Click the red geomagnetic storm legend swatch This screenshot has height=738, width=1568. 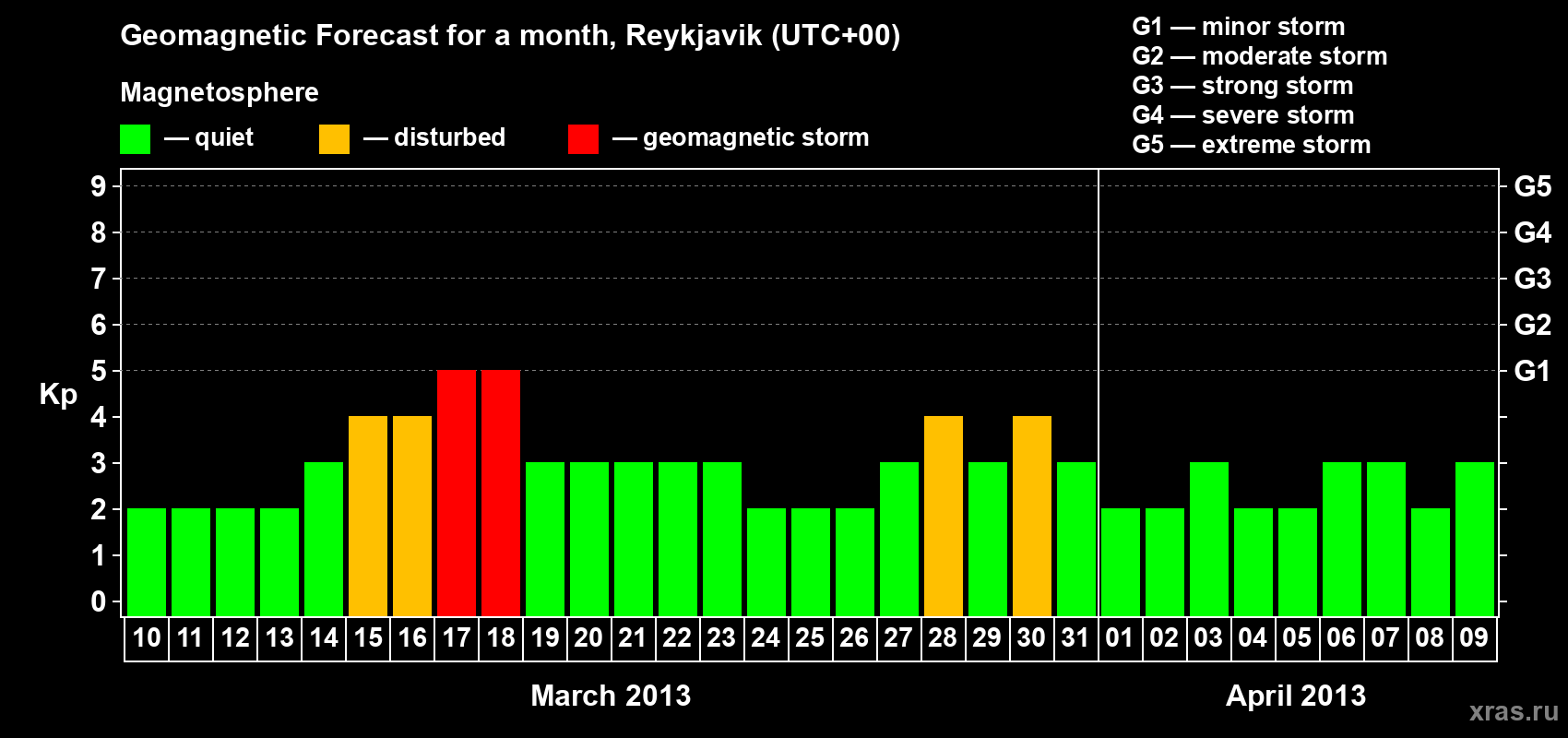(583, 139)
